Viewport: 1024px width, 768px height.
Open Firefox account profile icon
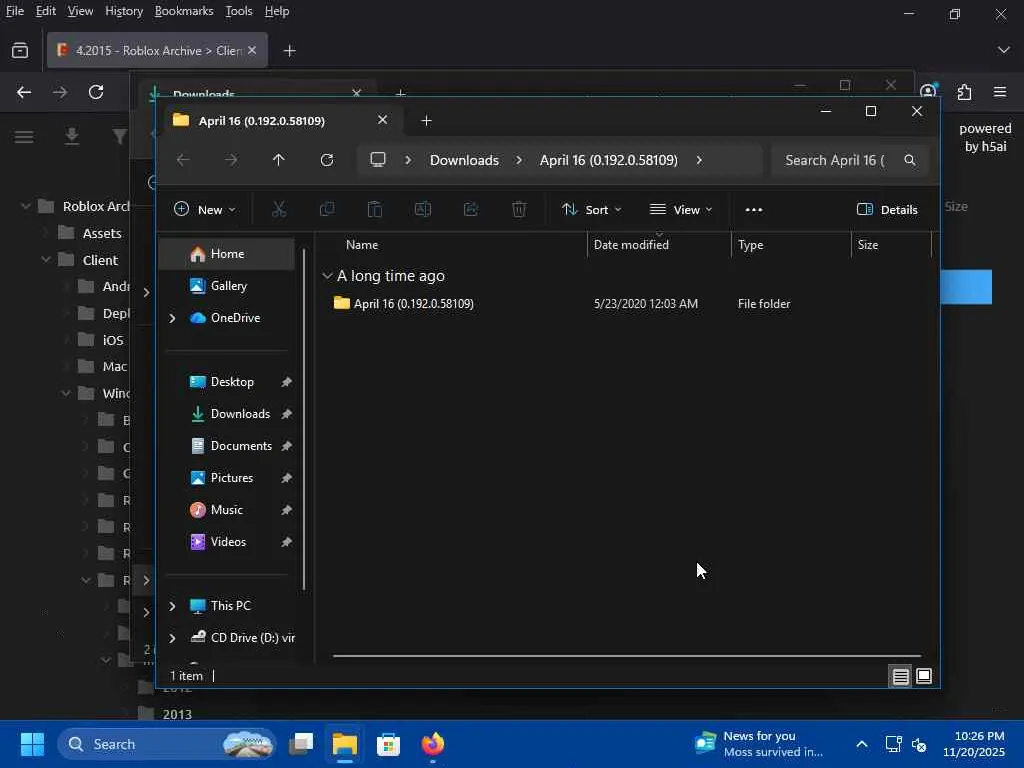[x=929, y=91]
